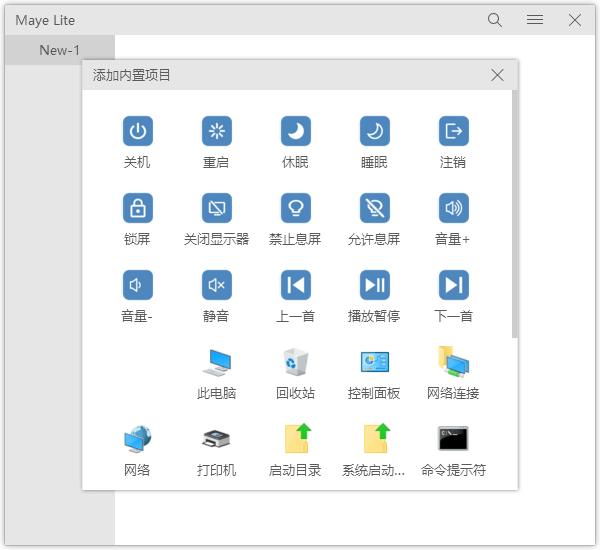
Task: Click the search magnifier in title bar
Action: click(495, 20)
